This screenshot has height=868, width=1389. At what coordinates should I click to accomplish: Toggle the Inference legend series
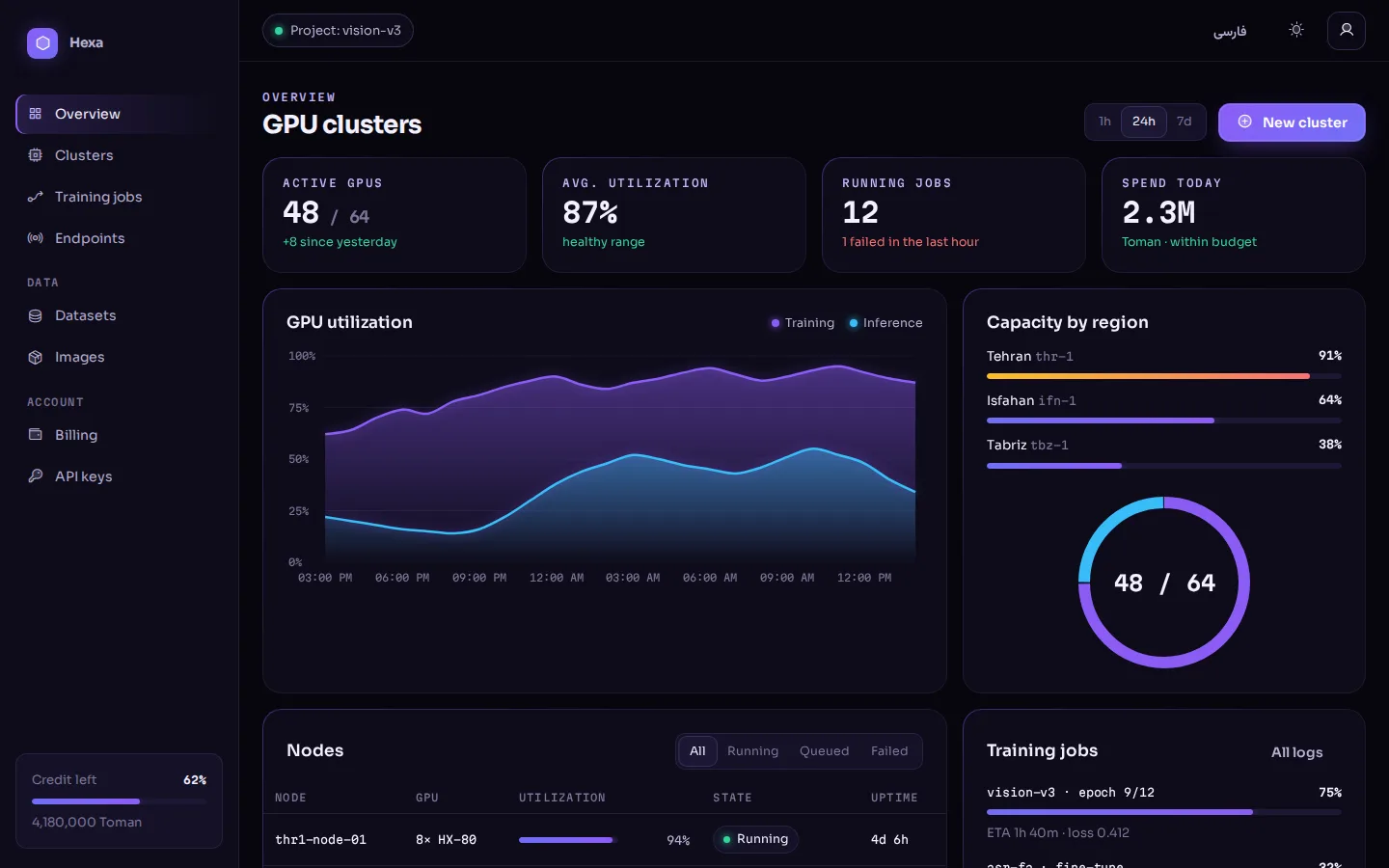pyautogui.click(x=885, y=323)
